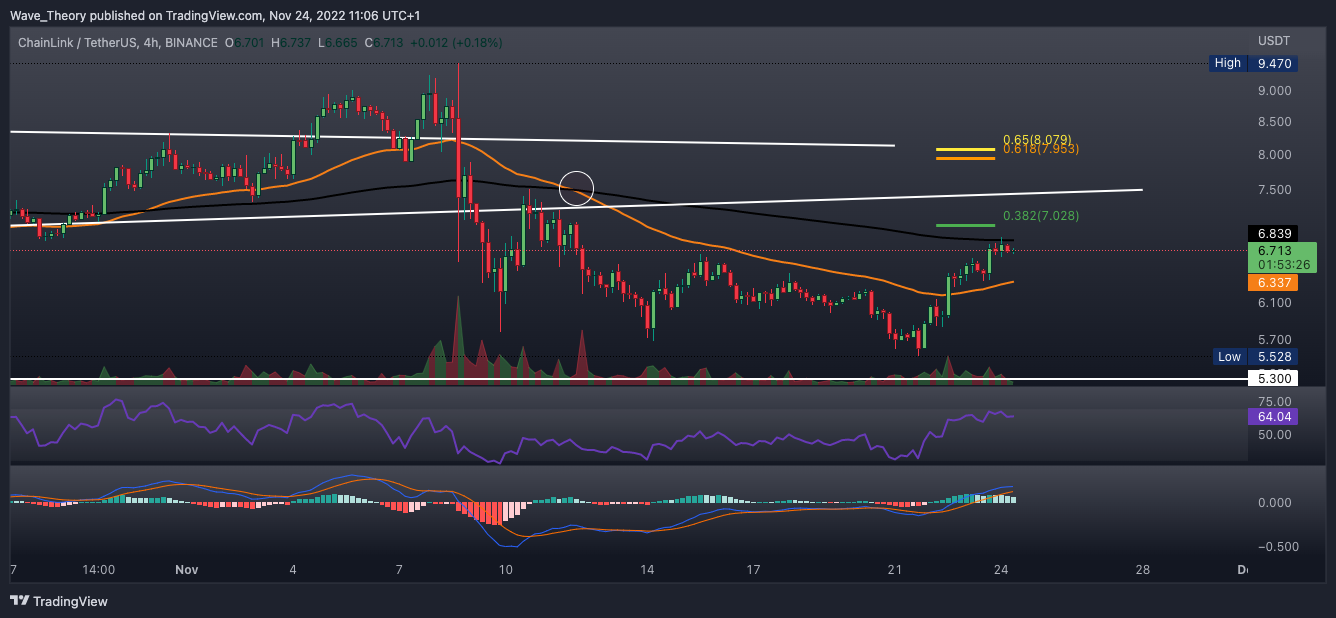Click the USDT currency label on the price axis
The width and height of the screenshot is (1336, 618).
tap(1273, 40)
